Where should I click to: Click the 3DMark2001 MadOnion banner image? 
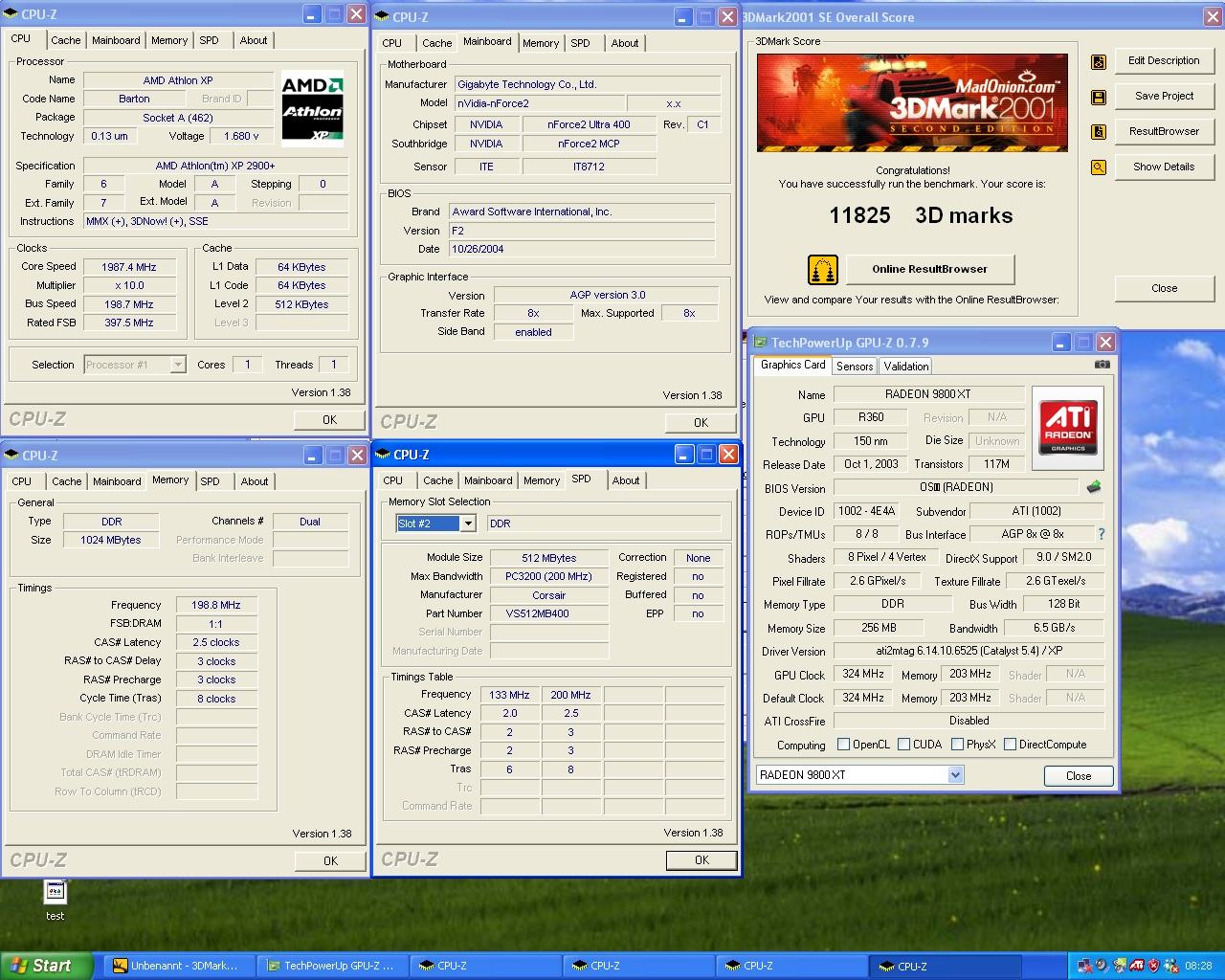913,102
